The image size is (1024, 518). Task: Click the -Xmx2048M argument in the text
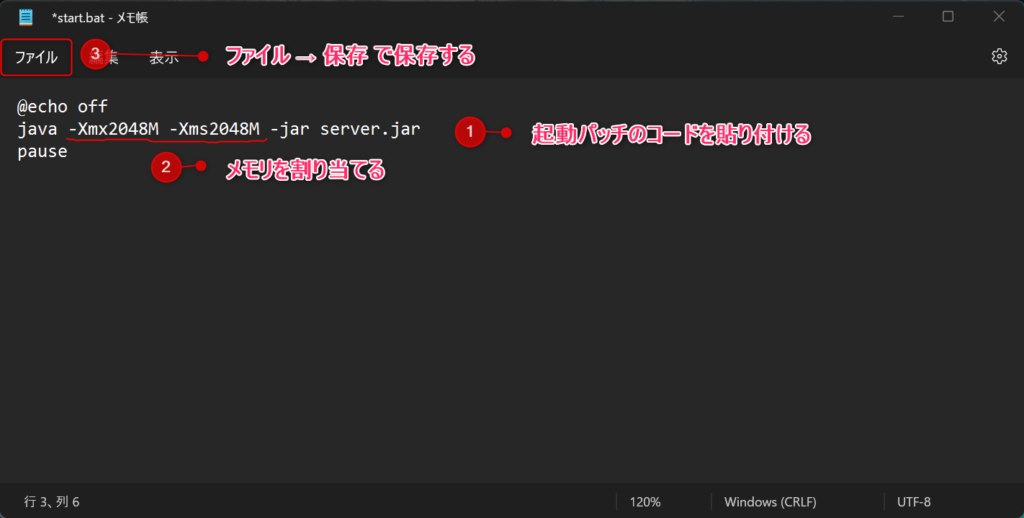click(113, 129)
